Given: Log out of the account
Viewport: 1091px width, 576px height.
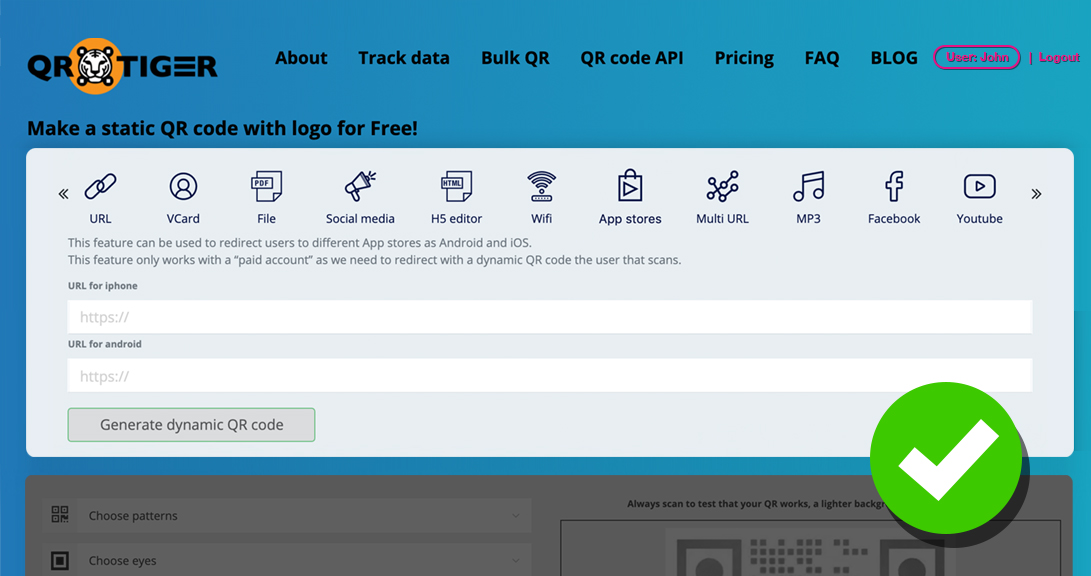Looking at the screenshot, I should point(1058,57).
